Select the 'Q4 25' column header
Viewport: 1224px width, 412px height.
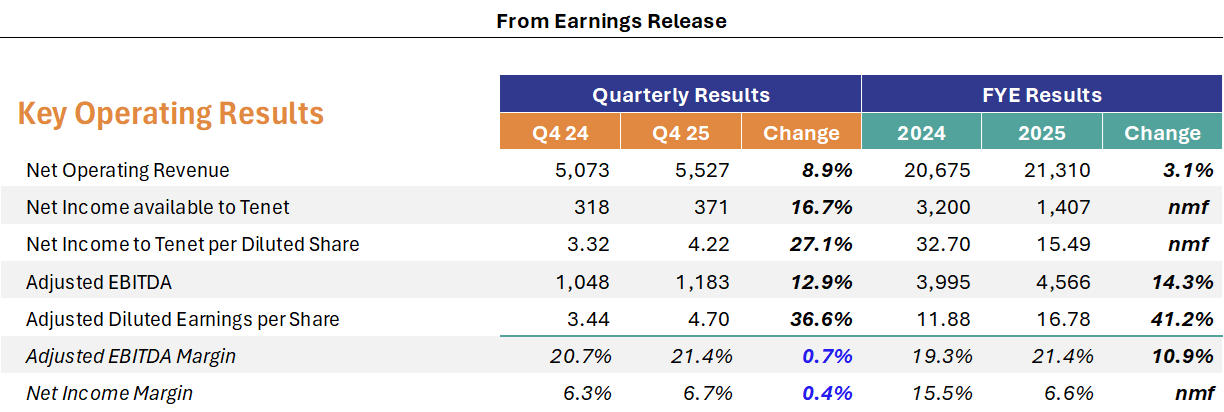(x=680, y=133)
